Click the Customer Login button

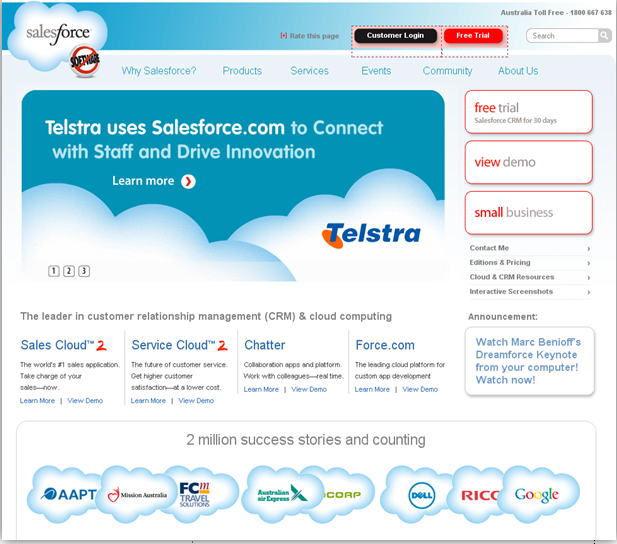tap(395, 35)
